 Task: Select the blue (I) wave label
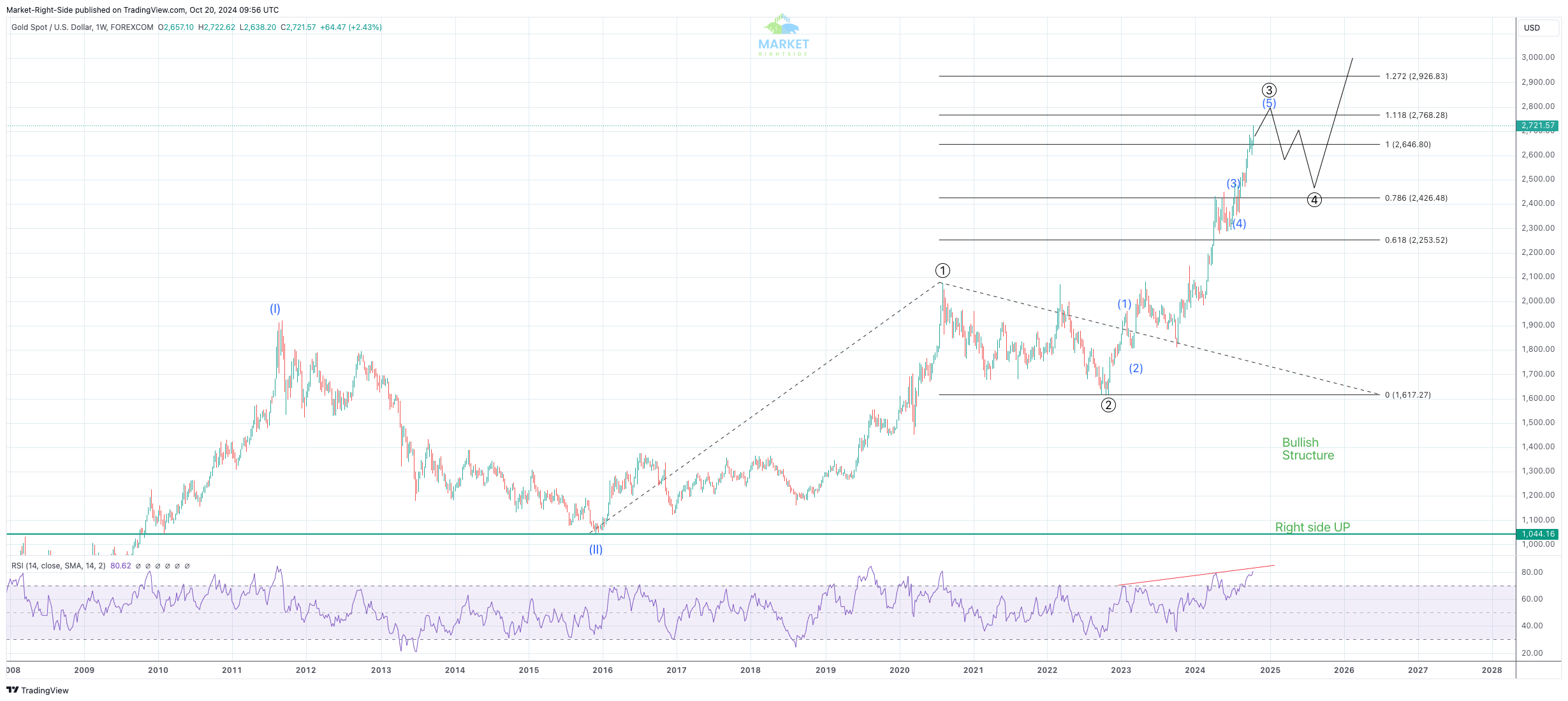point(275,309)
